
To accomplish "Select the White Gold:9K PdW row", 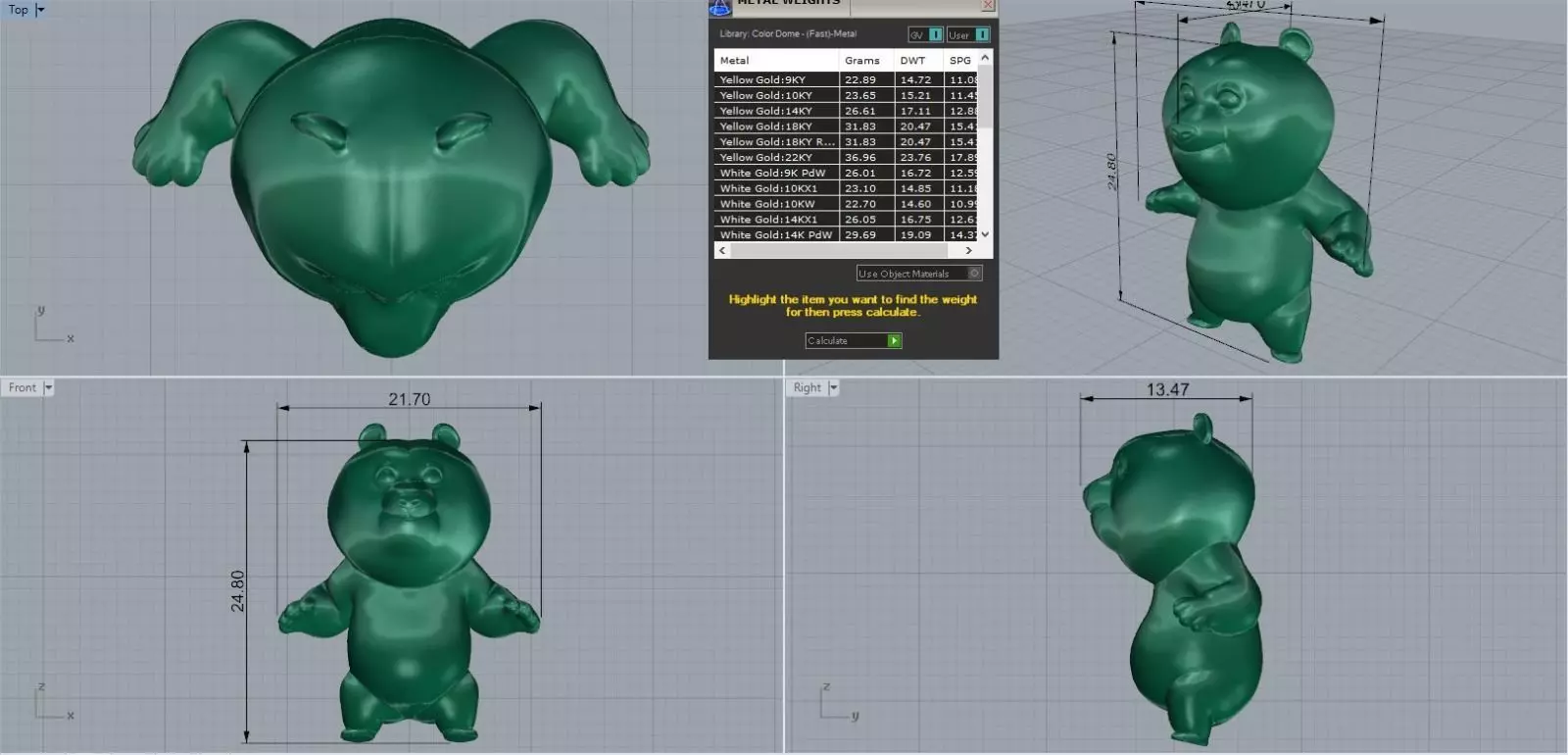I will pyautogui.click(x=846, y=174).
